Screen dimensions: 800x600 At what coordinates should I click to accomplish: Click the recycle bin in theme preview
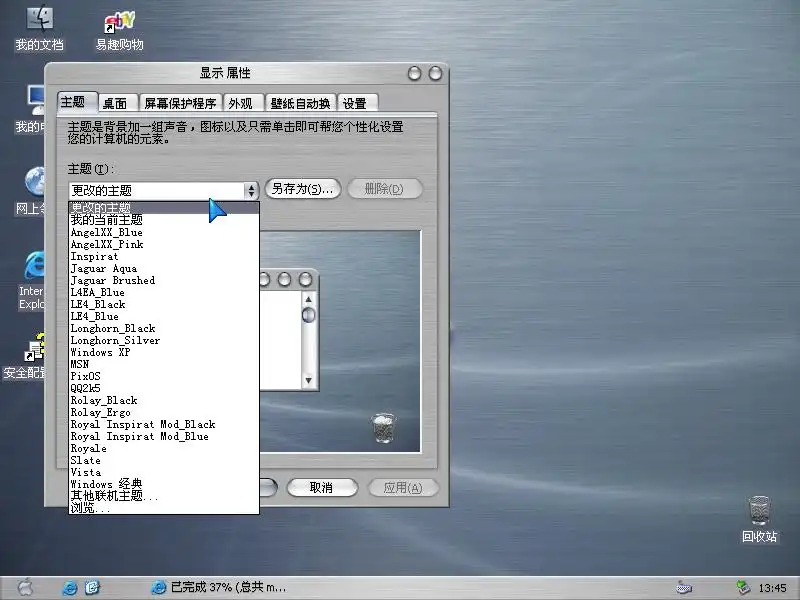click(383, 428)
